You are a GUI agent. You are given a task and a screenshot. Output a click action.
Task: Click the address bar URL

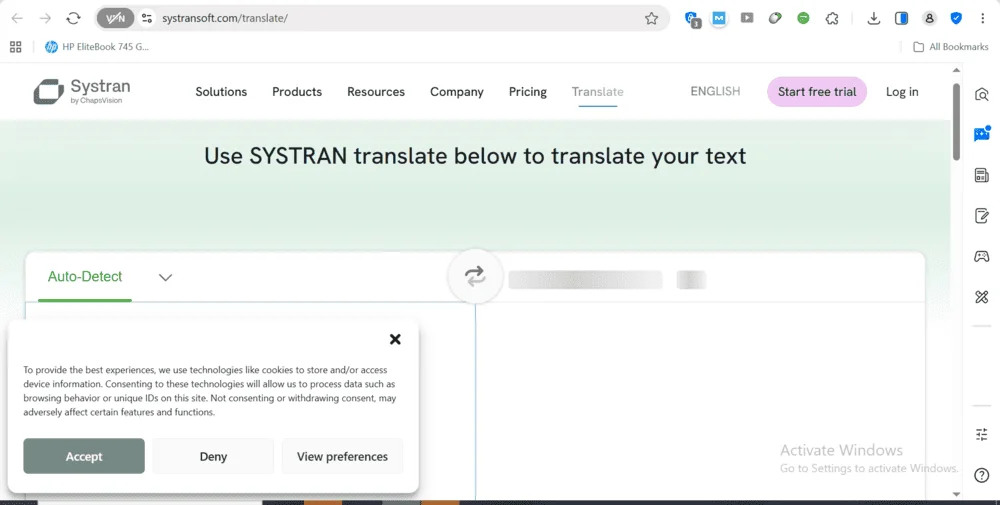pos(224,18)
